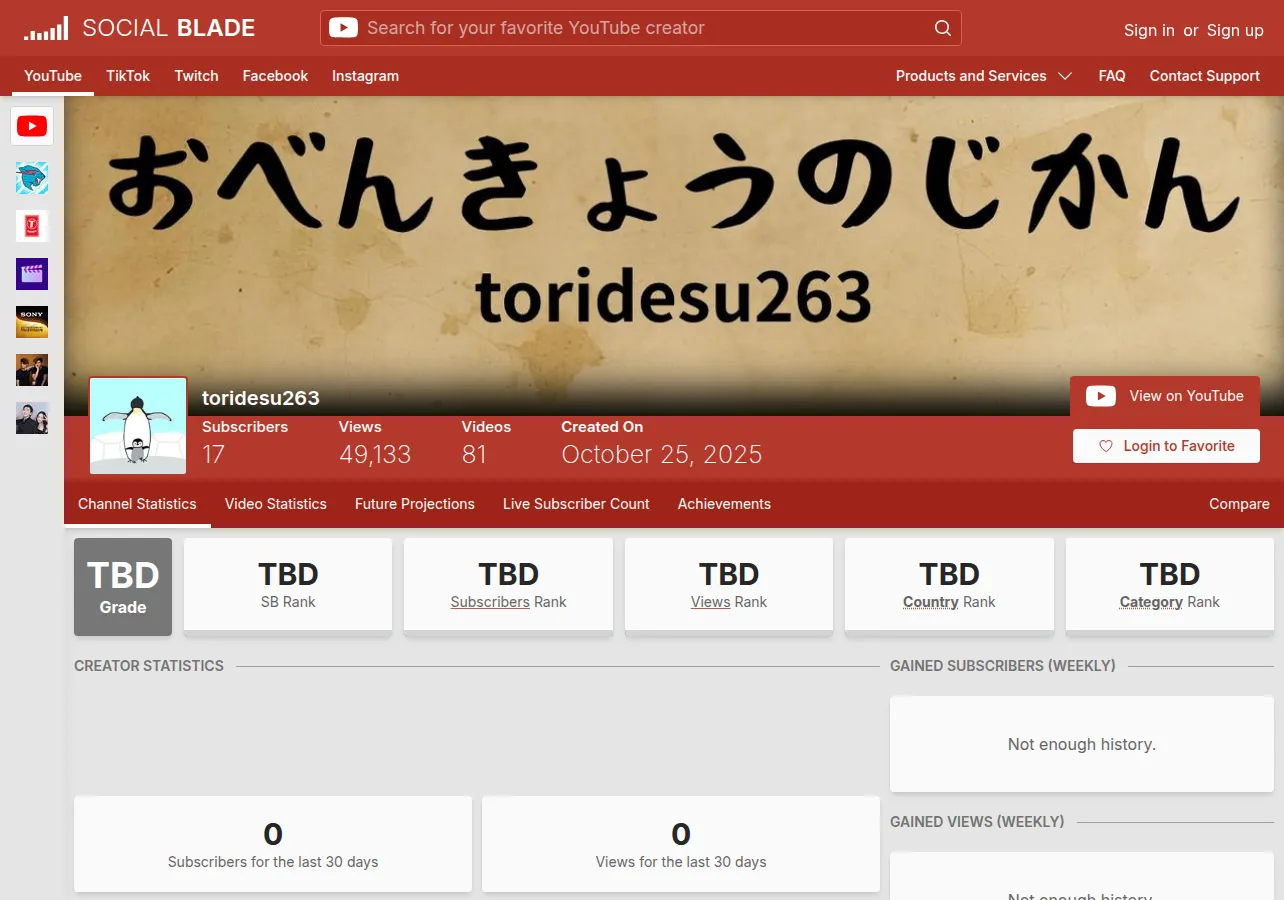Viewport: 1284px width, 900px height.
Task: Click the CREATOR STATISTICS heading
Action: [x=149, y=666]
